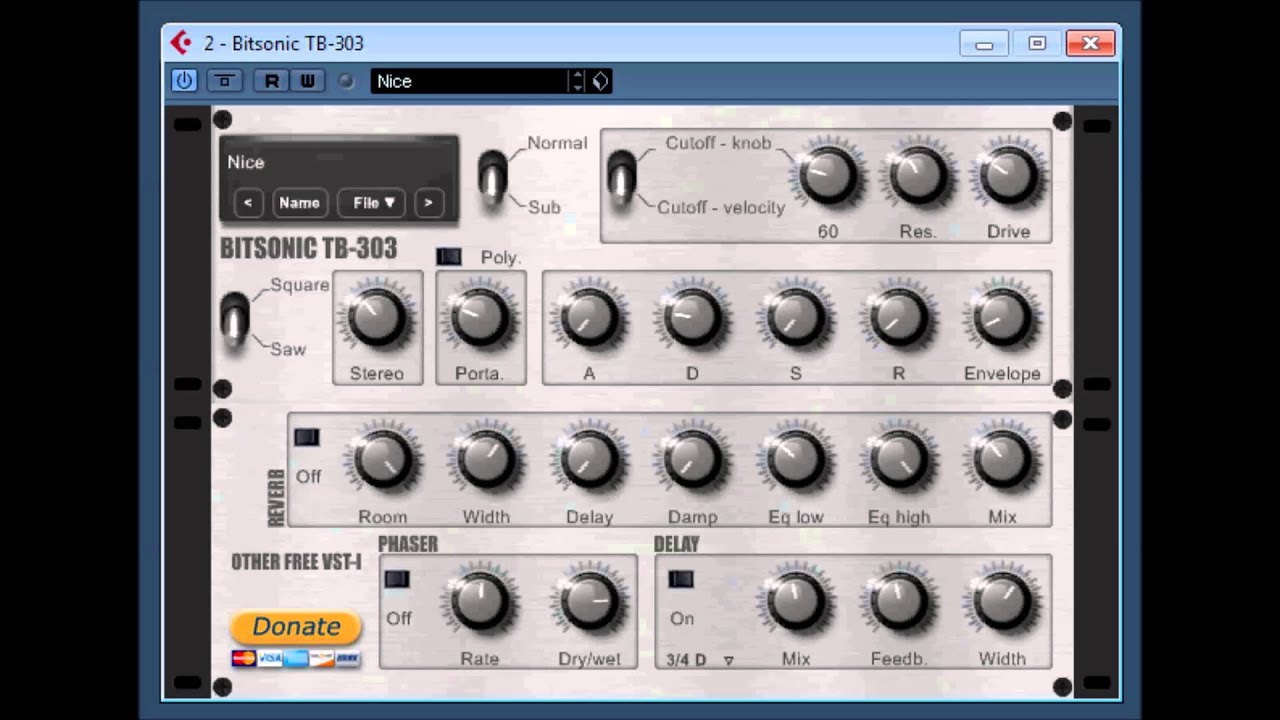Click the Decay (D) knob
1280x720 pixels.
(x=692, y=318)
